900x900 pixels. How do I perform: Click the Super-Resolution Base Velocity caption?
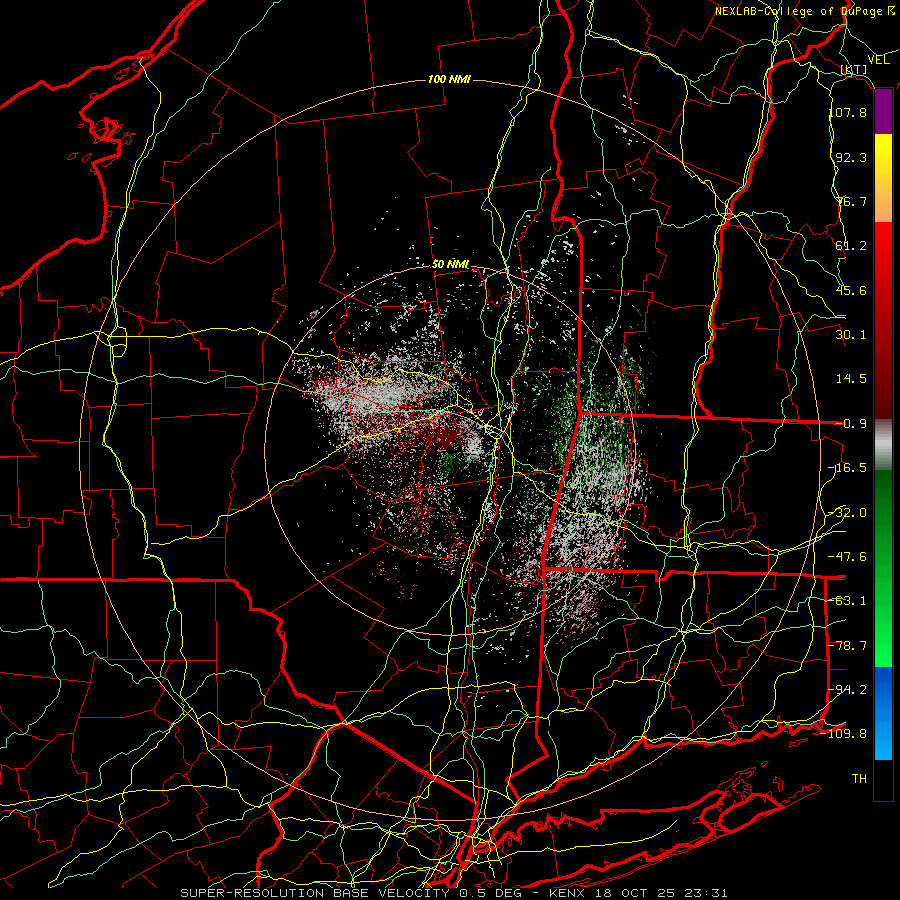454,893
